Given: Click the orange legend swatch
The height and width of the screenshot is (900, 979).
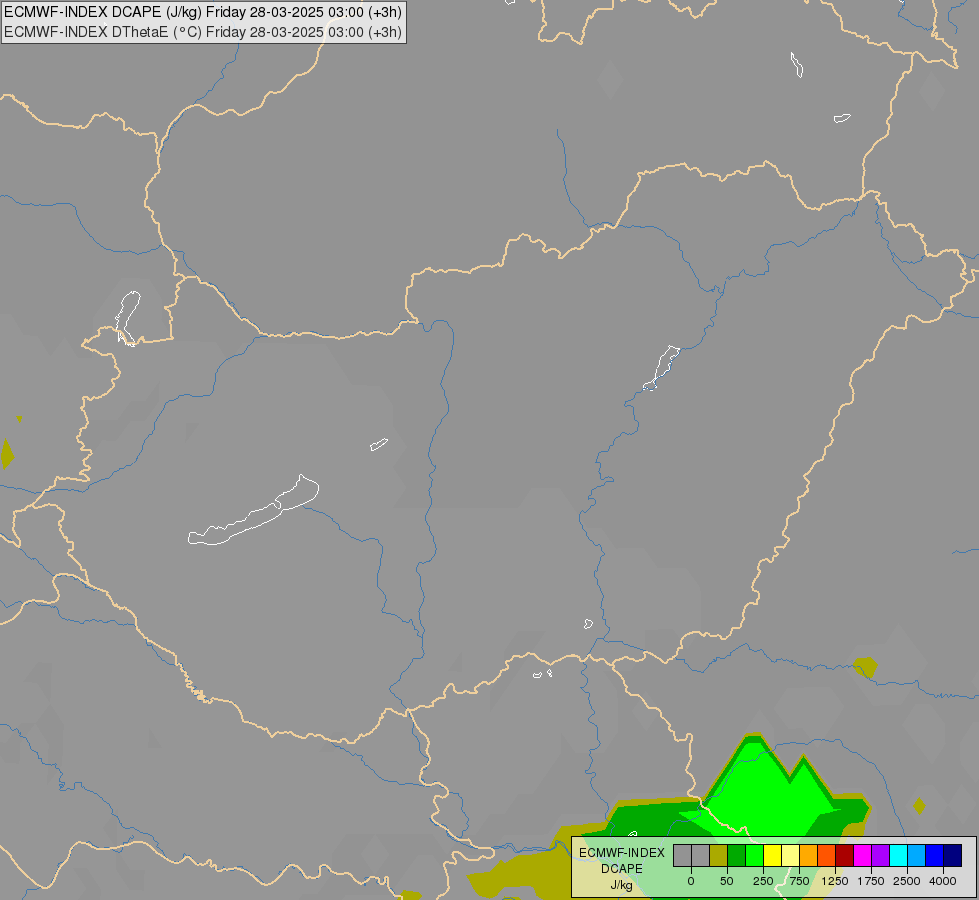Looking at the screenshot, I should (x=809, y=855).
